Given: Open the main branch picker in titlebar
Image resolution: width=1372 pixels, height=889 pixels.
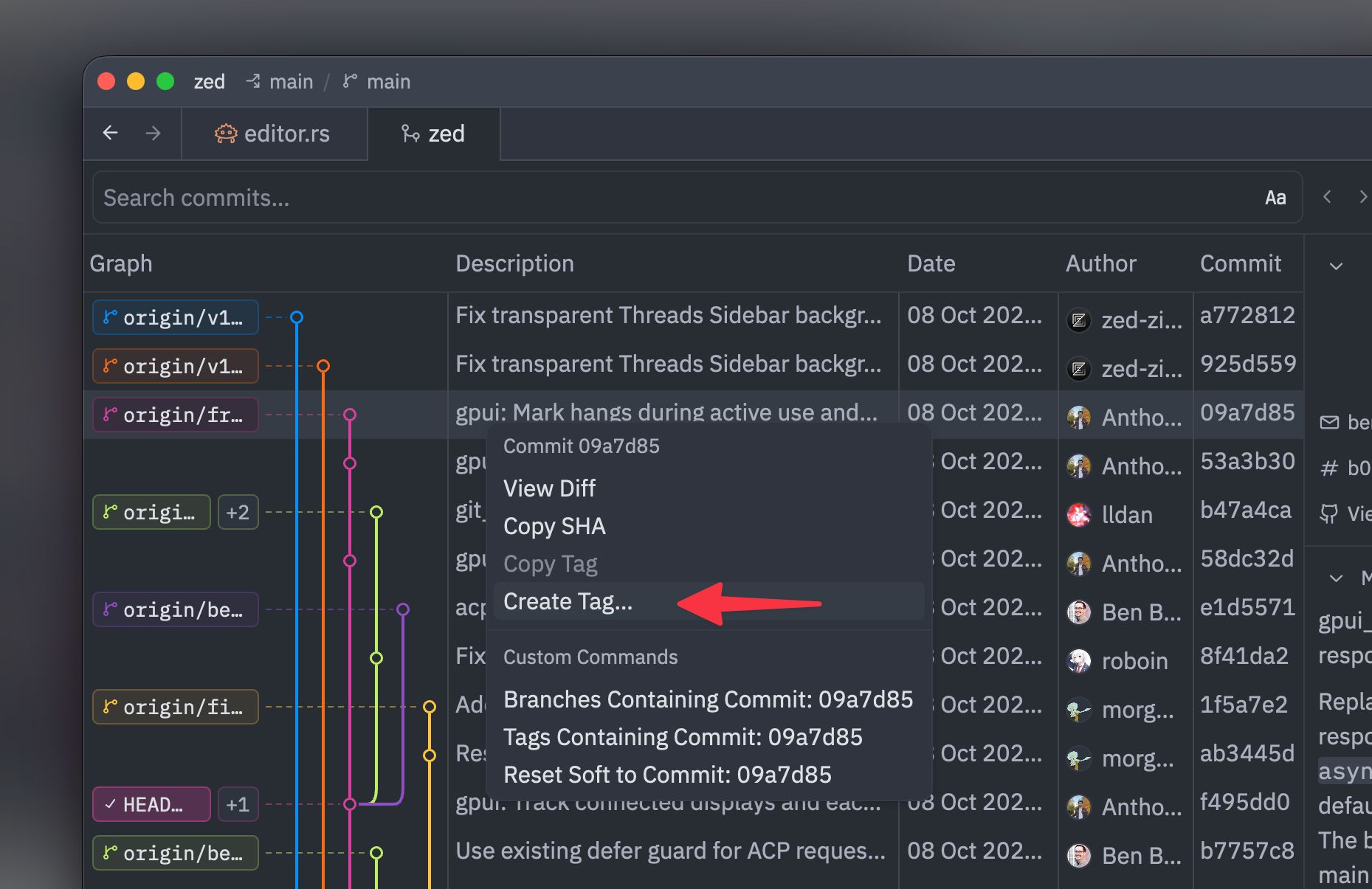Looking at the screenshot, I should pyautogui.click(x=377, y=82).
